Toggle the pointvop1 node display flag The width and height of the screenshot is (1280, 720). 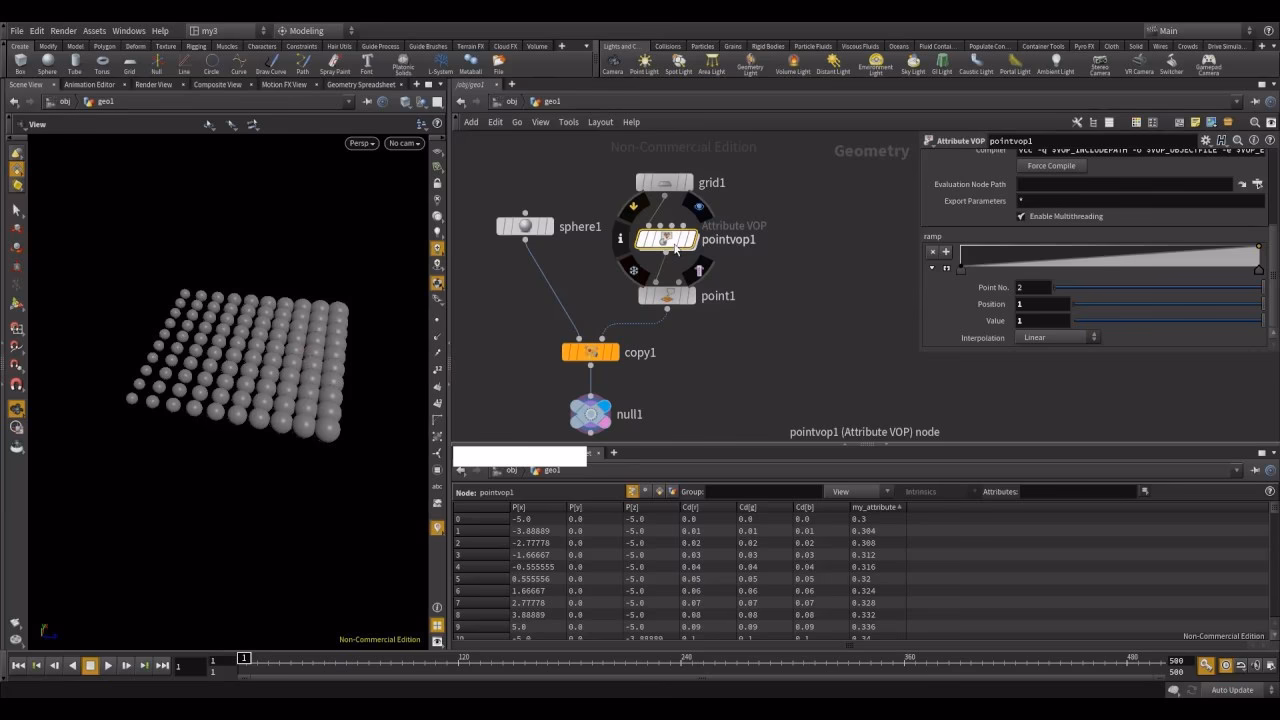click(x=699, y=207)
